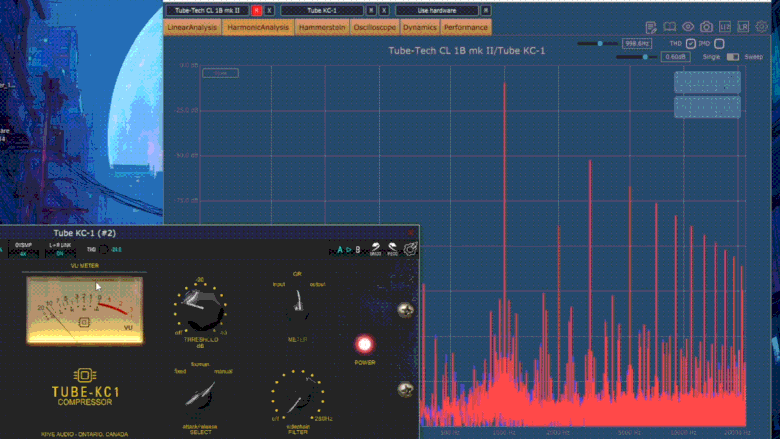Switch to the Hammerstein tab
Viewport: 780px width, 439px height.
coord(322,27)
